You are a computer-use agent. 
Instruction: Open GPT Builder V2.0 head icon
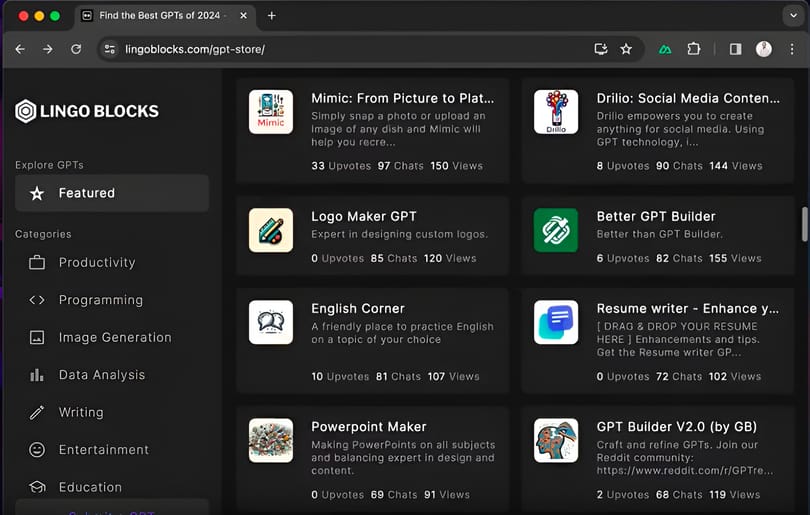pos(556,440)
